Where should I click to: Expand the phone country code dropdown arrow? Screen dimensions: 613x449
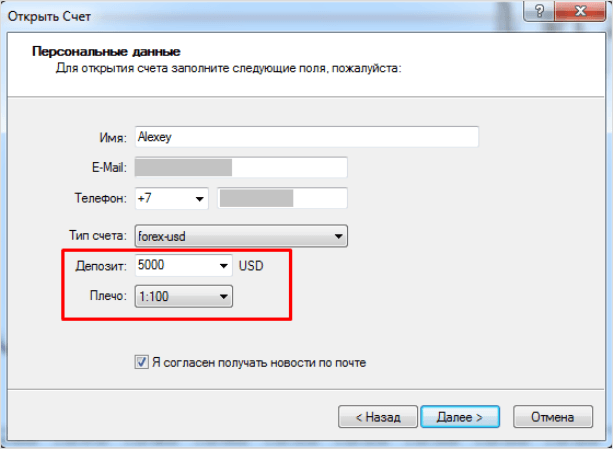199,199
